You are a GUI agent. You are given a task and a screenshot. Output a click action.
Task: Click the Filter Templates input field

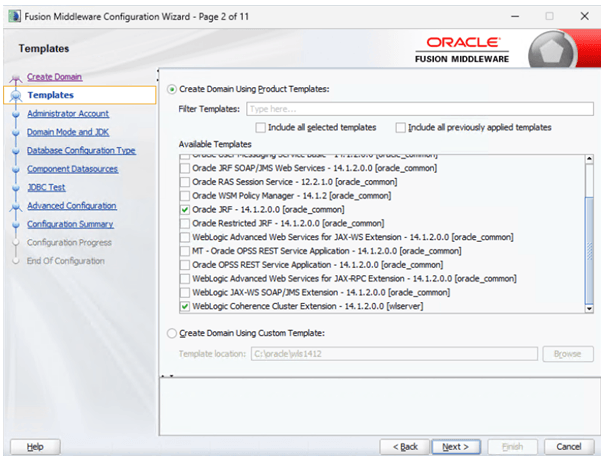click(420, 109)
